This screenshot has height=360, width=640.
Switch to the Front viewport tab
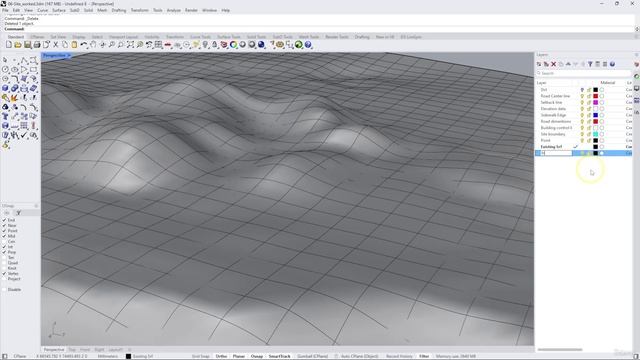pyautogui.click(x=84, y=350)
